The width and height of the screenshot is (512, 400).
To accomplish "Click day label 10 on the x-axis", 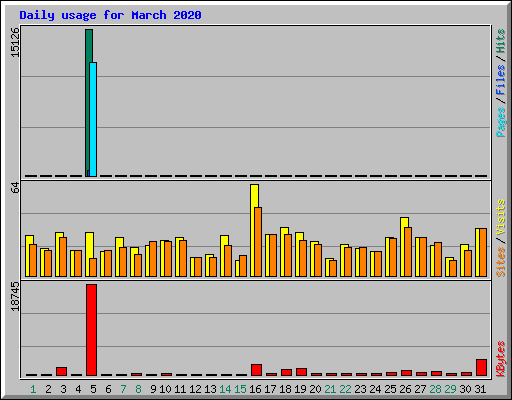I will click(165, 389).
